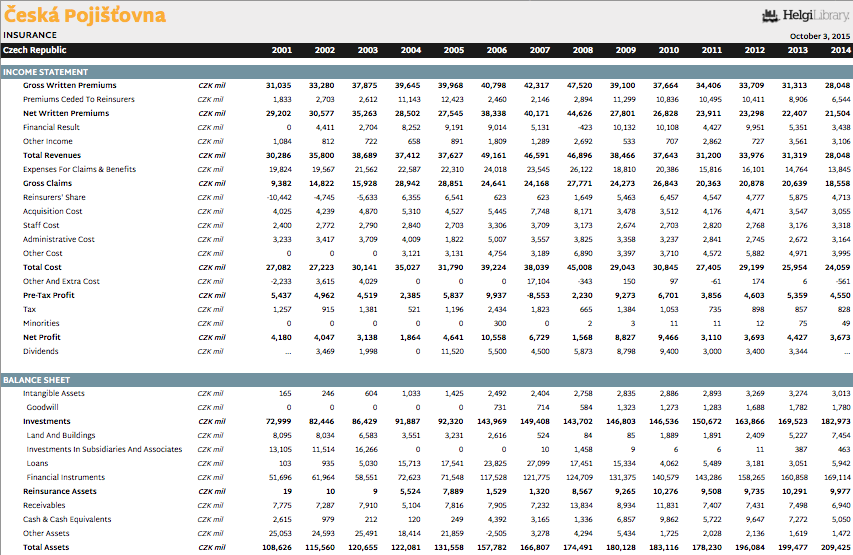Click Other Assets 2006 value -2,505

[495, 533]
